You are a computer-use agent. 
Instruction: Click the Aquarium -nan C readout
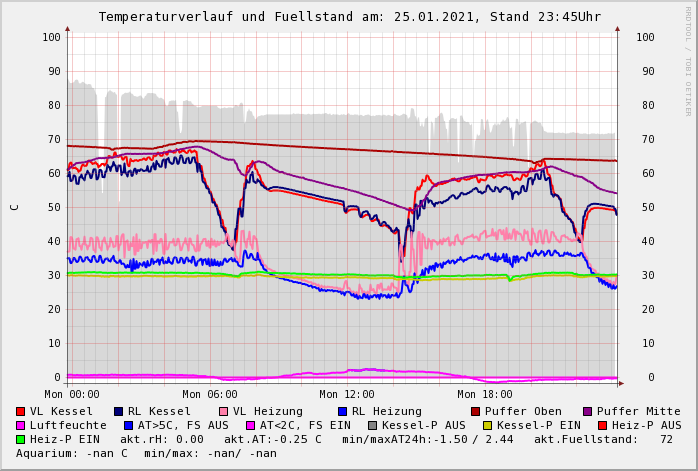click(x=78, y=453)
